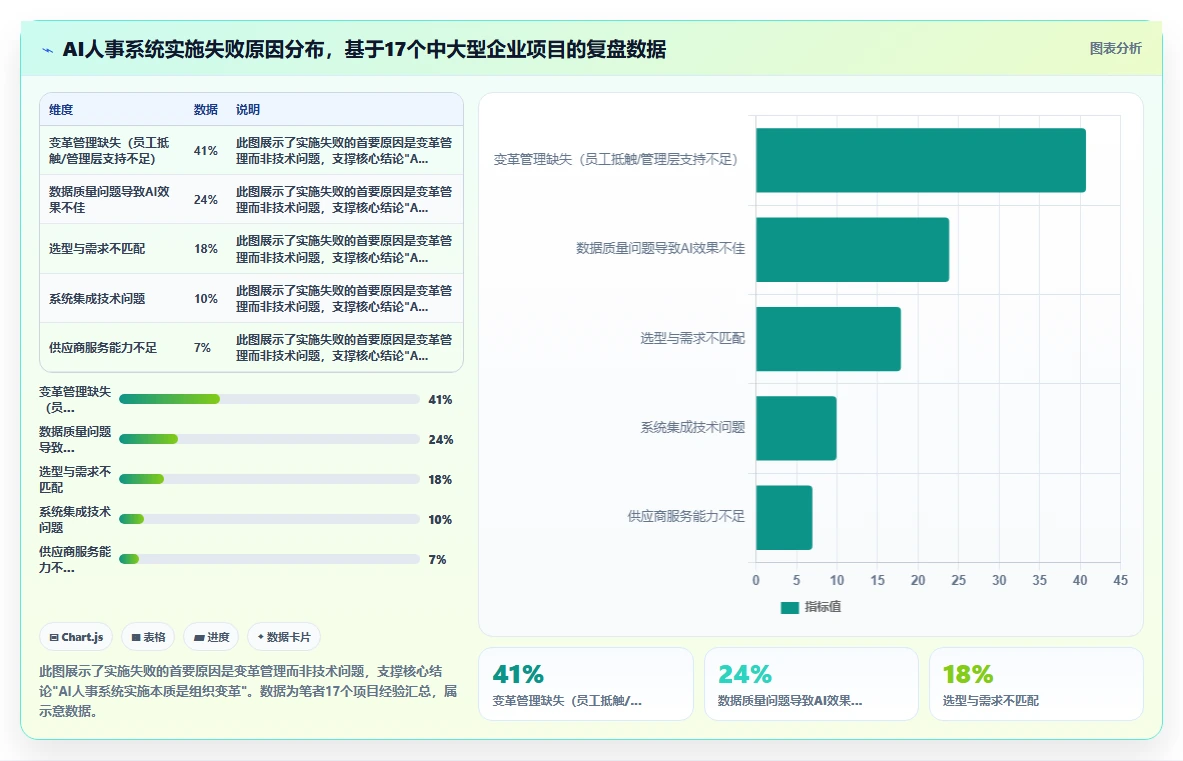Click the x-axis tick label 45

pos(1120,580)
